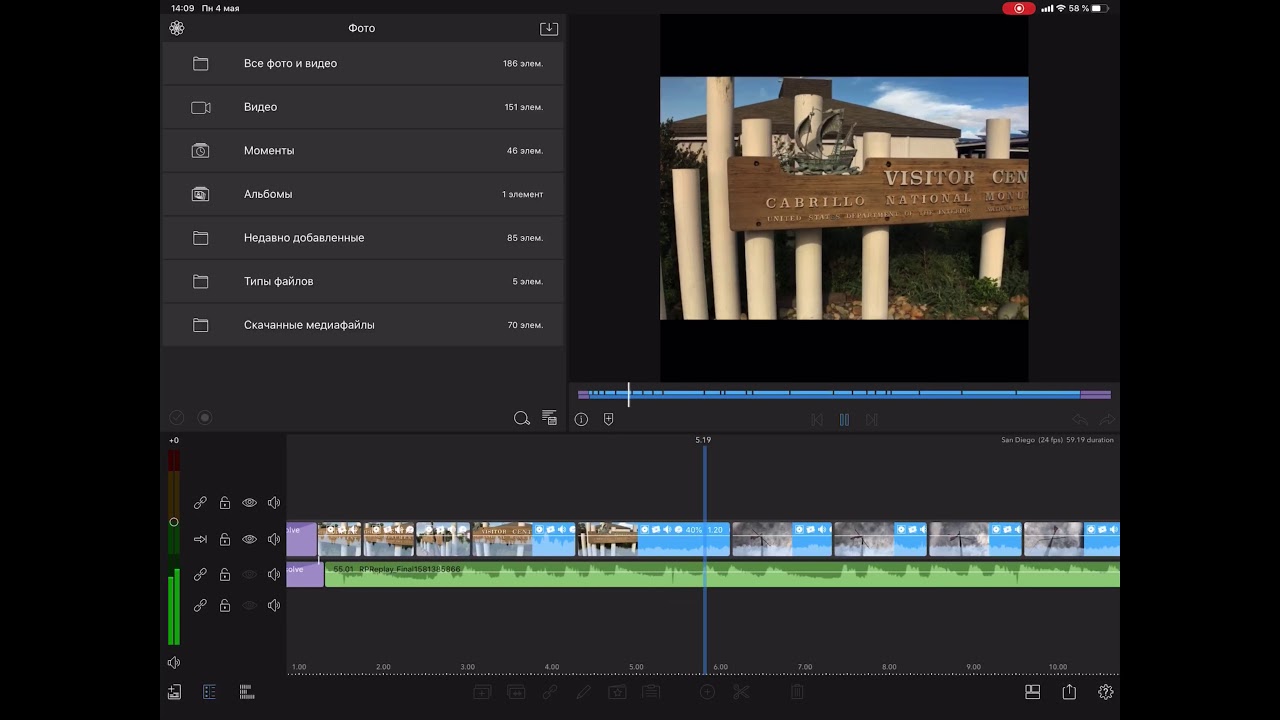
Task: Change the screen layout with the layout icon
Action: click(1033, 692)
